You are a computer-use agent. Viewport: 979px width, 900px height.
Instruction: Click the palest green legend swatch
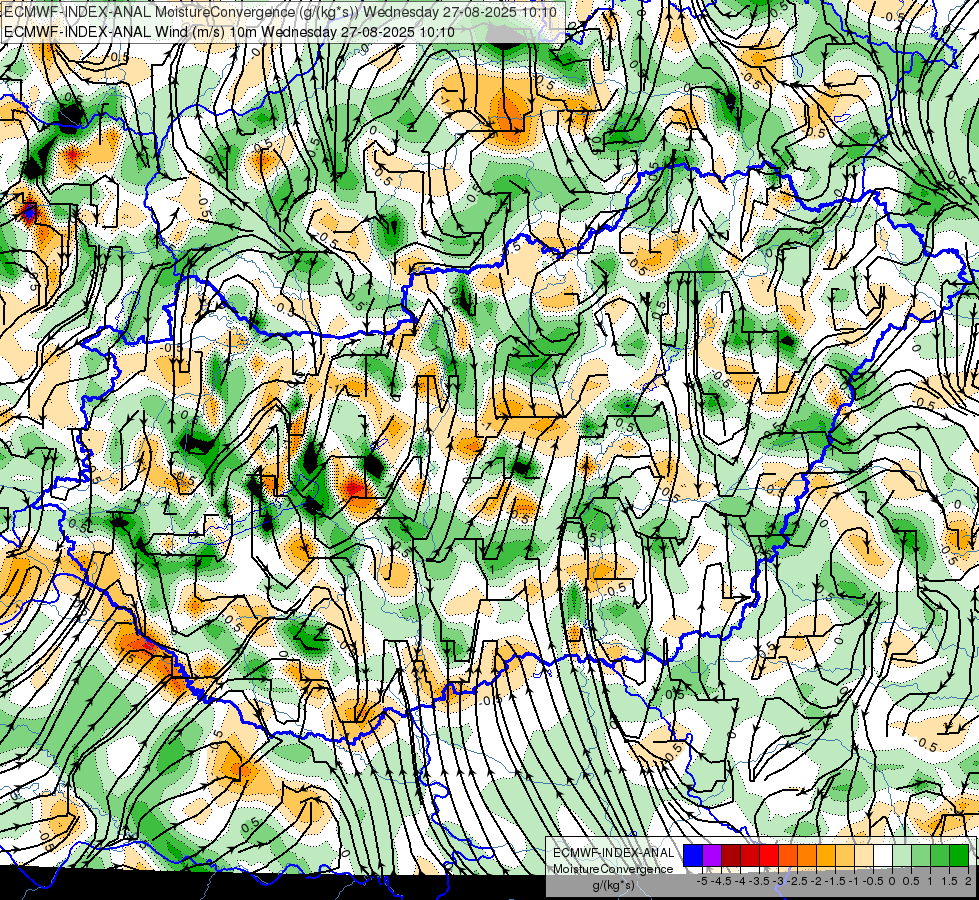click(x=902, y=856)
